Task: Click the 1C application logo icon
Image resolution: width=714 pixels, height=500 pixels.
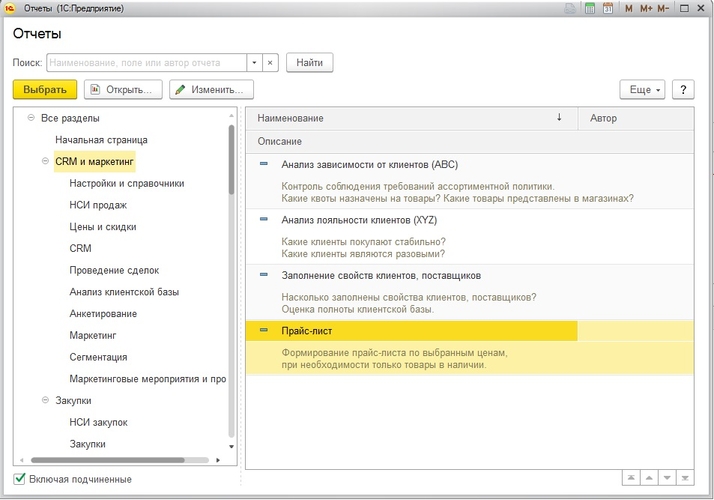Action: pyautogui.click(x=10, y=8)
